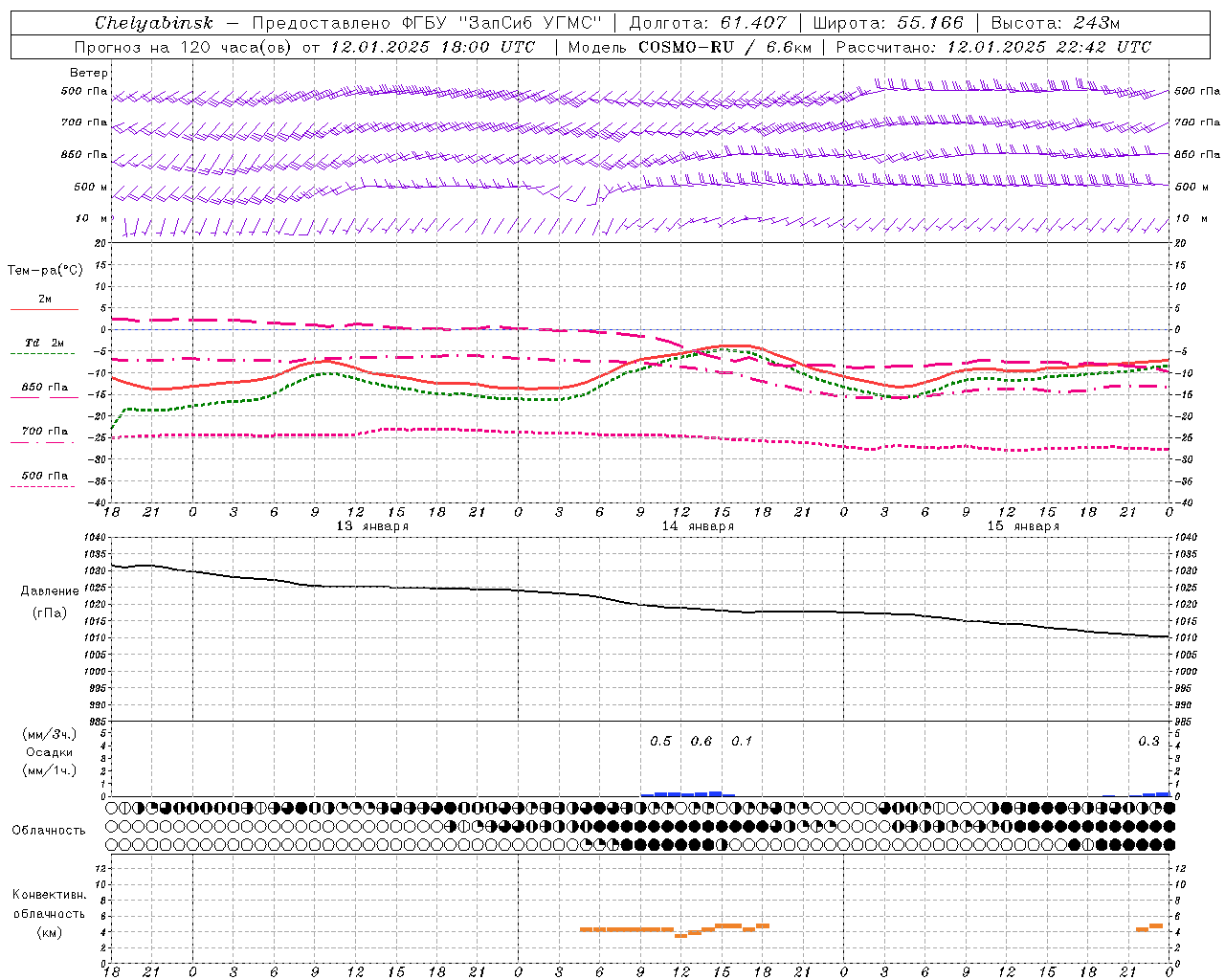
Task: Click the 'Предоставлено ФГБУ "ЗапСиб УГМС"' provider text
Action: 427,23
